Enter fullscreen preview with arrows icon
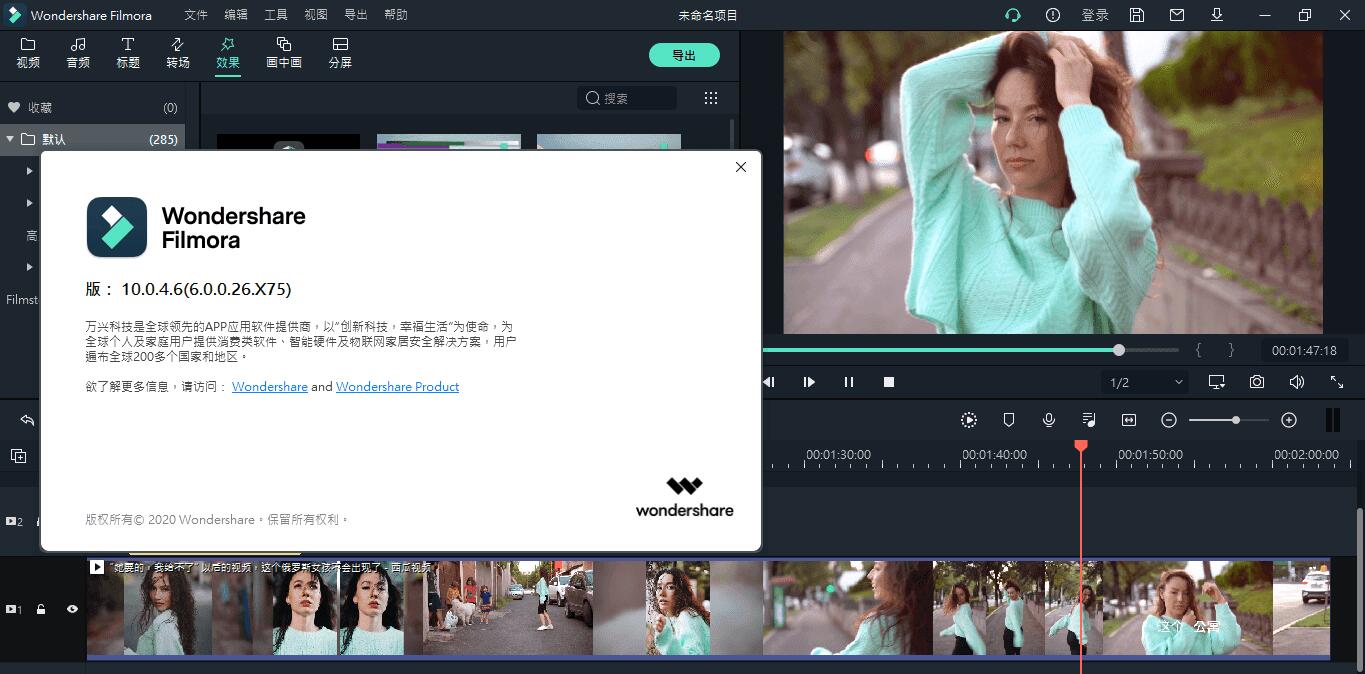 pos(1337,382)
